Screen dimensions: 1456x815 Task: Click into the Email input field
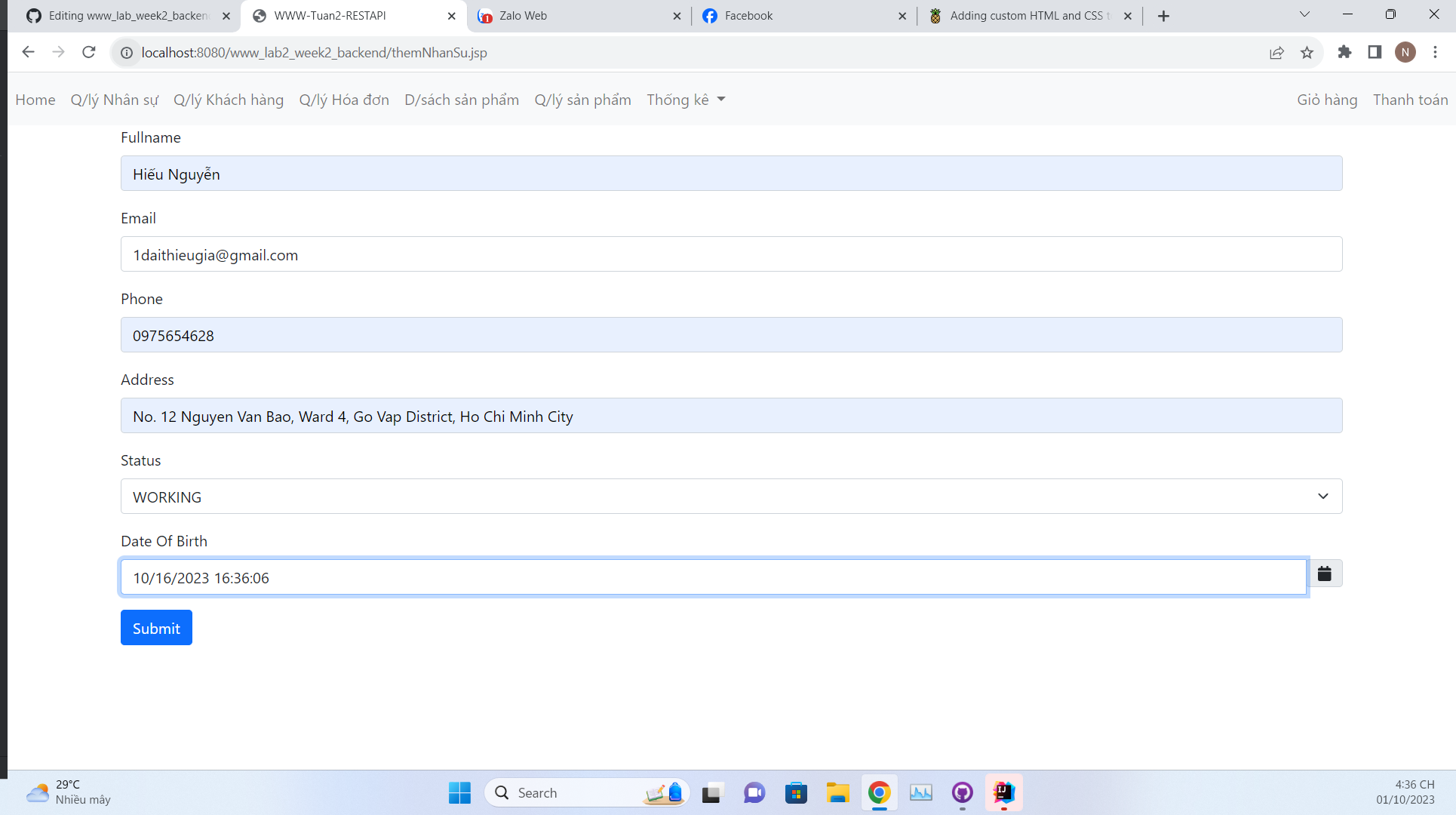click(731, 254)
